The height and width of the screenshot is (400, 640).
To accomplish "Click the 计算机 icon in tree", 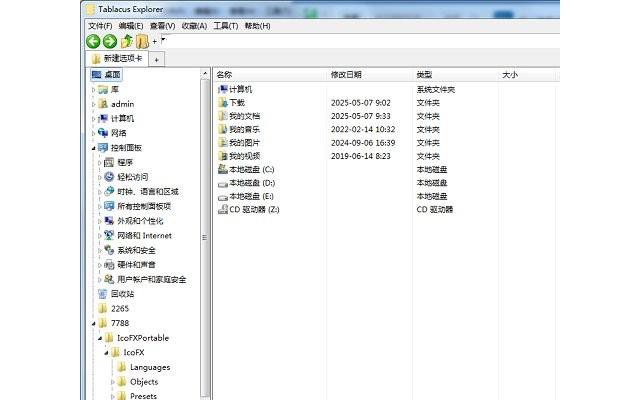I will (x=103, y=119).
